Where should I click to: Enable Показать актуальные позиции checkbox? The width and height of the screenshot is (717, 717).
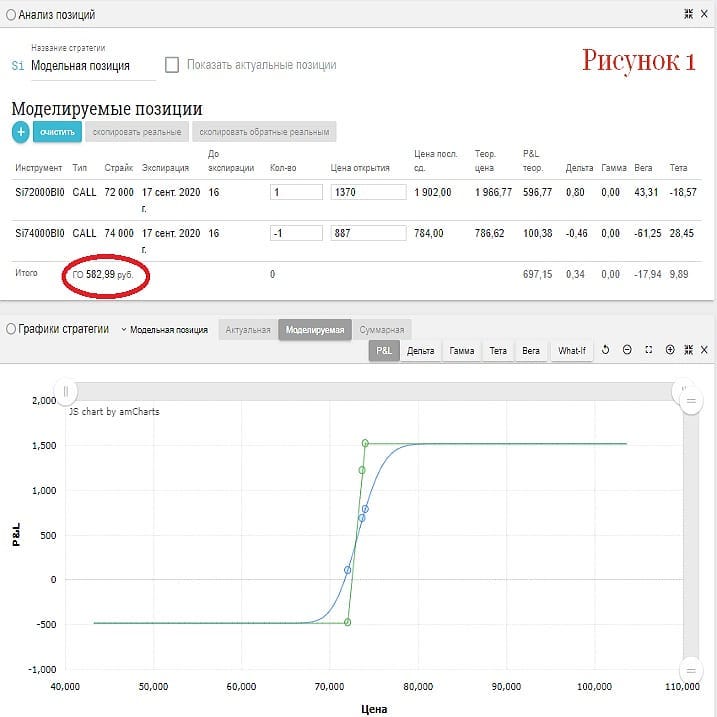tap(172, 65)
